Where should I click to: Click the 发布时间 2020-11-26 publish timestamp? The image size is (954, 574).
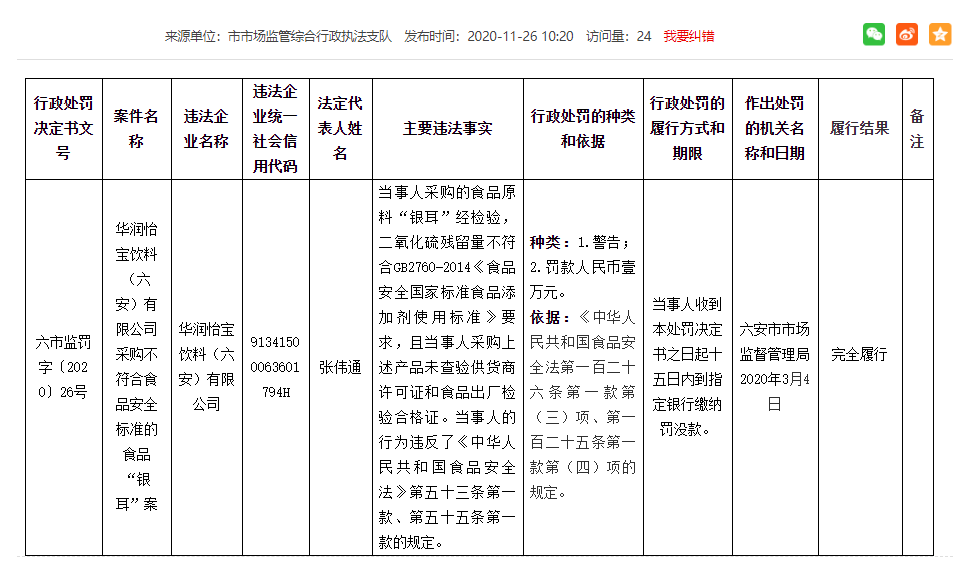click(x=488, y=36)
